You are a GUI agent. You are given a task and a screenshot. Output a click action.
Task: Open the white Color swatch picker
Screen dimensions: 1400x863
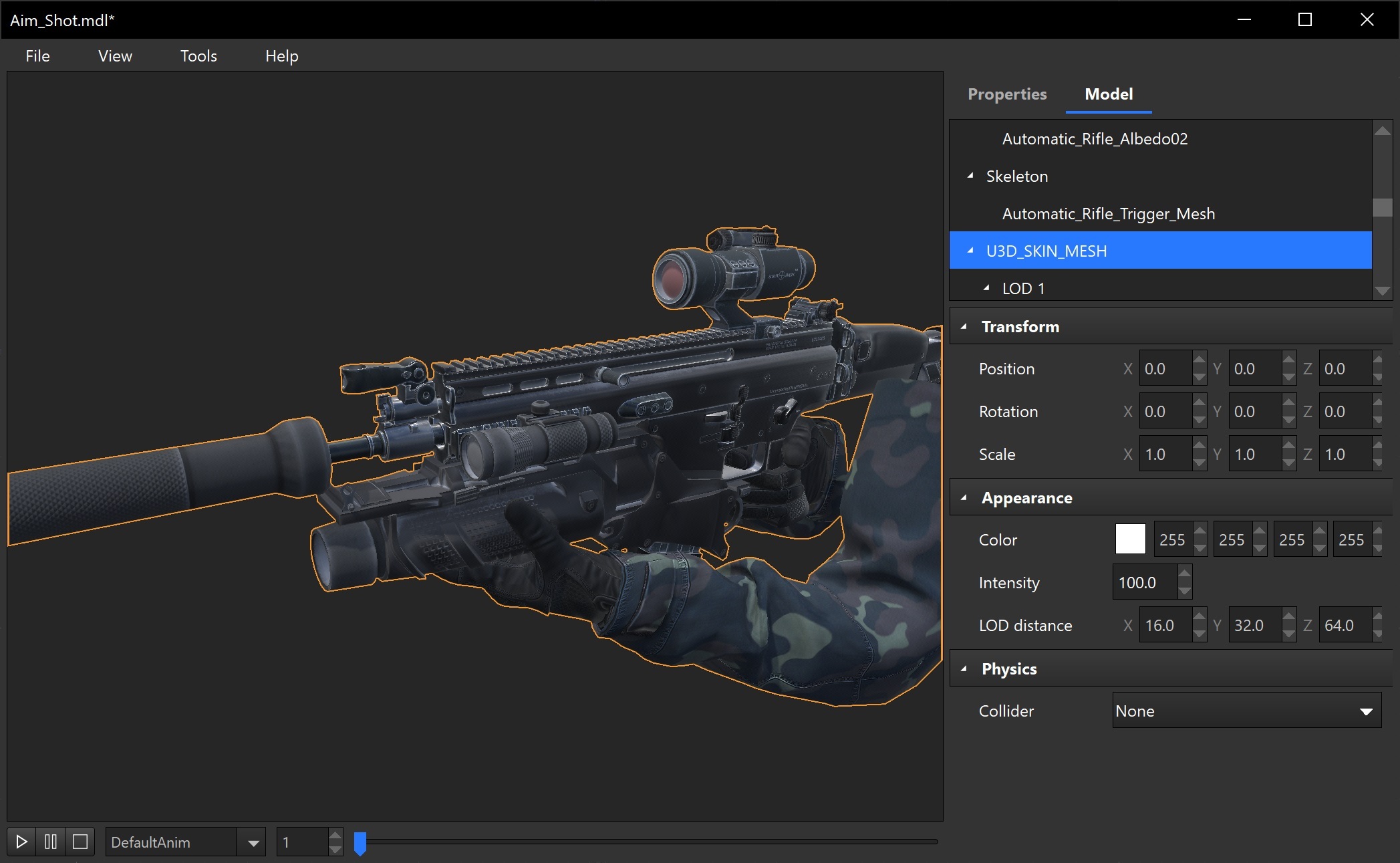point(1130,539)
